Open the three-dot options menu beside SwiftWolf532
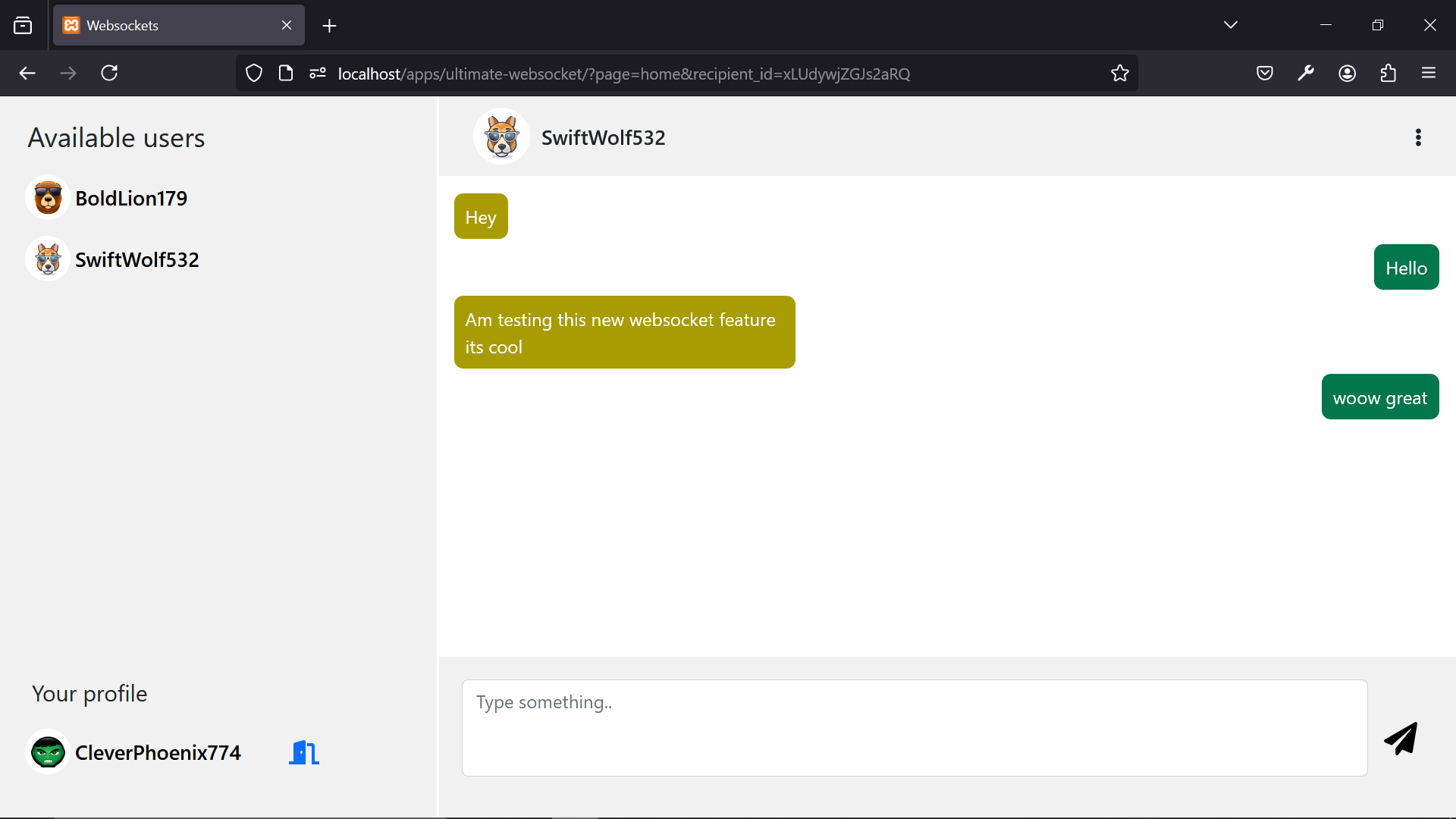This screenshot has height=819, width=1456. pos(1418,137)
